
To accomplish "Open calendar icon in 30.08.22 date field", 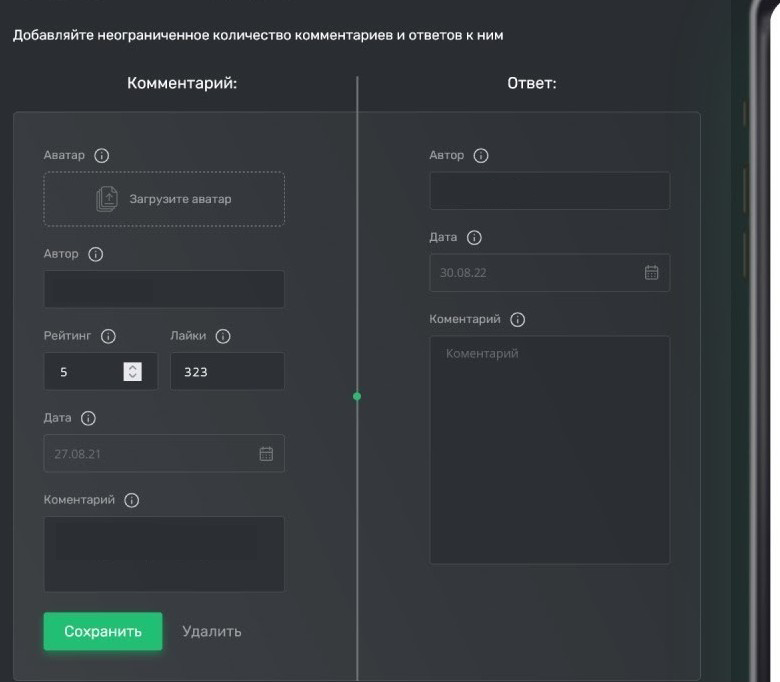I will click(651, 273).
